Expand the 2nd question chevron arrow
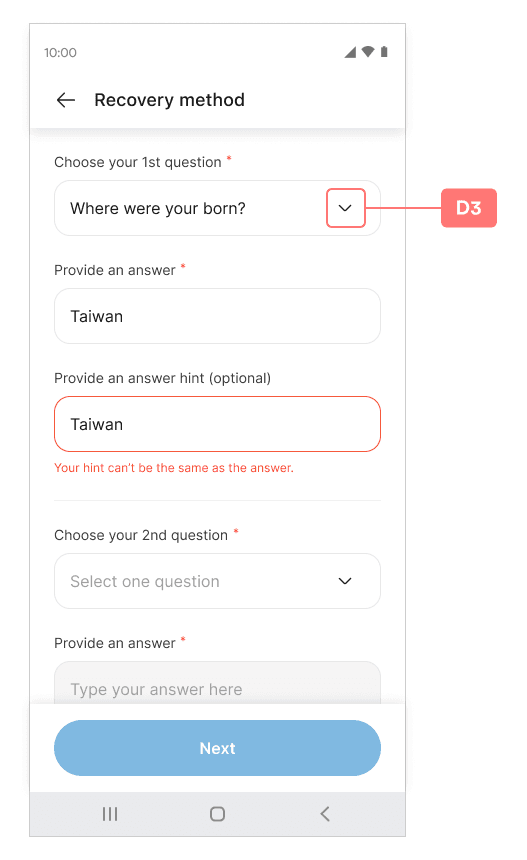This screenshot has height=860, width=527. [345, 581]
